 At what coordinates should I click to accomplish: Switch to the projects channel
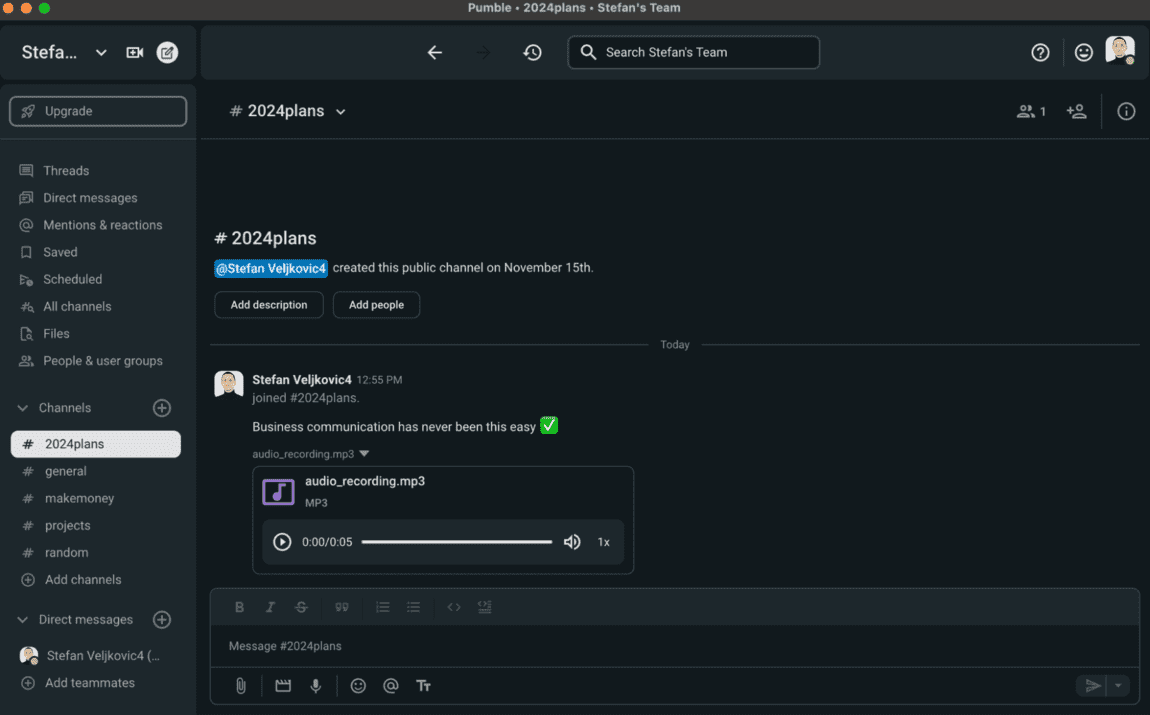point(96,526)
